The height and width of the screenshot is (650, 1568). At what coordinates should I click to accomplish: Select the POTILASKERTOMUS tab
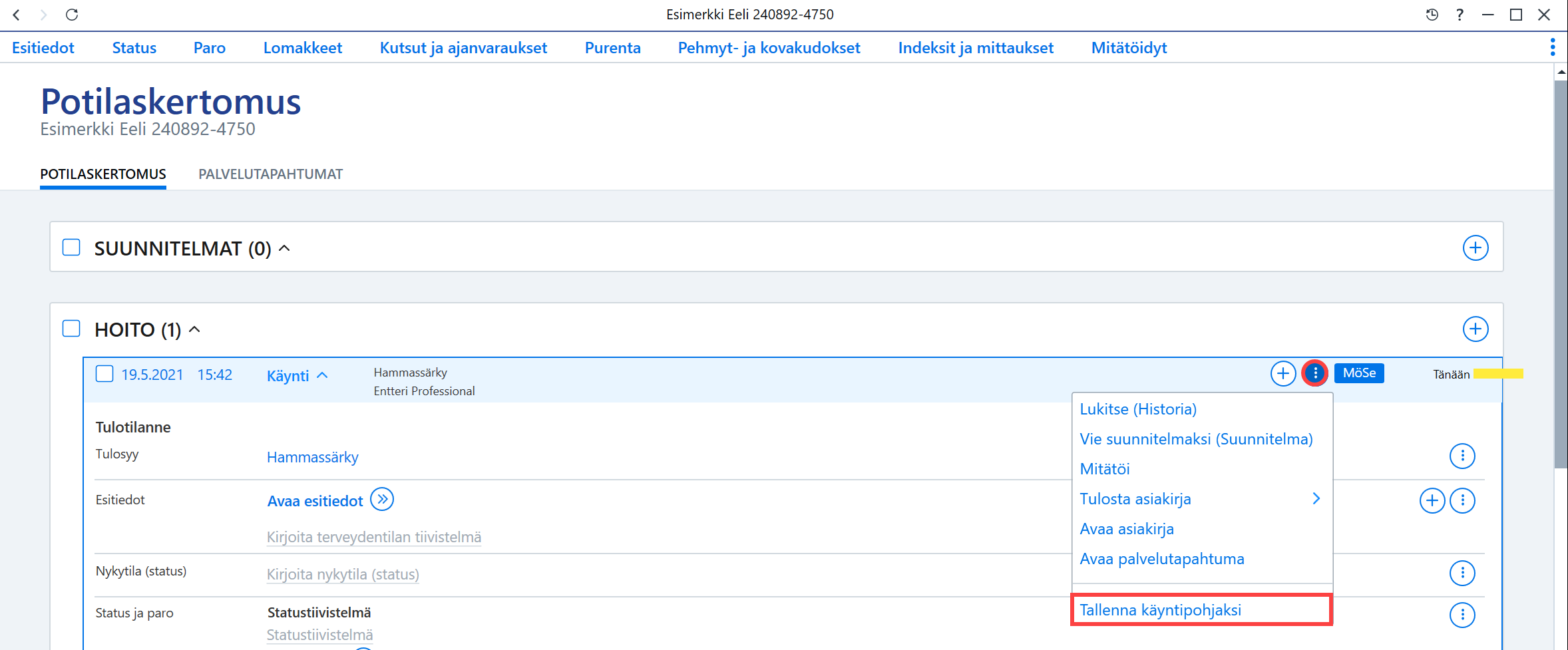[x=103, y=174]
